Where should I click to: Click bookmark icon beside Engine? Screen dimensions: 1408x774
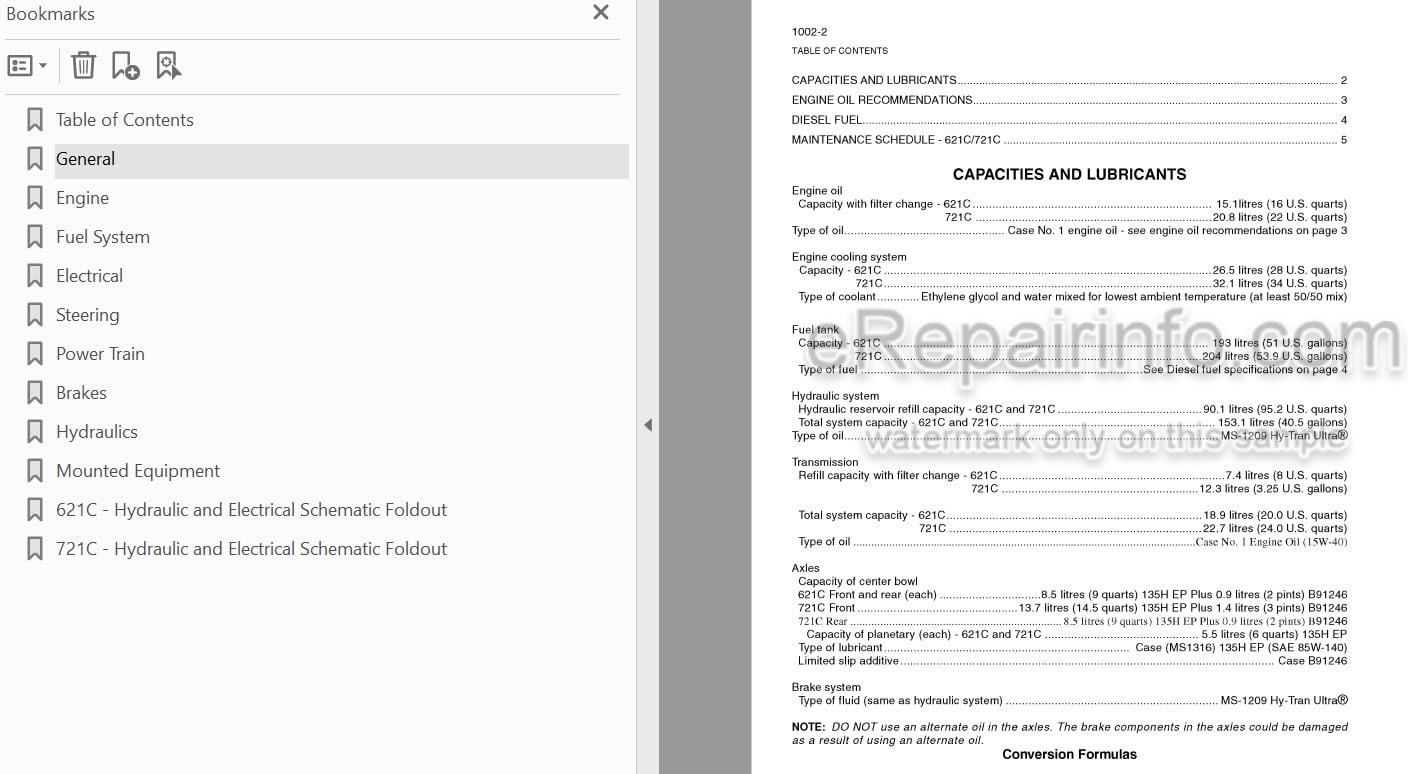click(35, 198)
